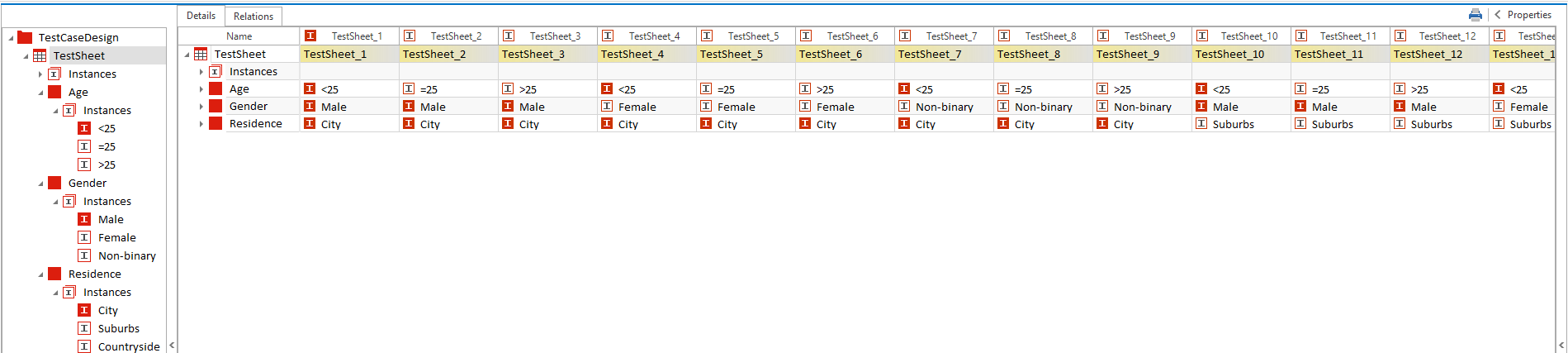The image size is (1568, 353).
Task: Open the Details tab
Action: [x=201, y=16]
